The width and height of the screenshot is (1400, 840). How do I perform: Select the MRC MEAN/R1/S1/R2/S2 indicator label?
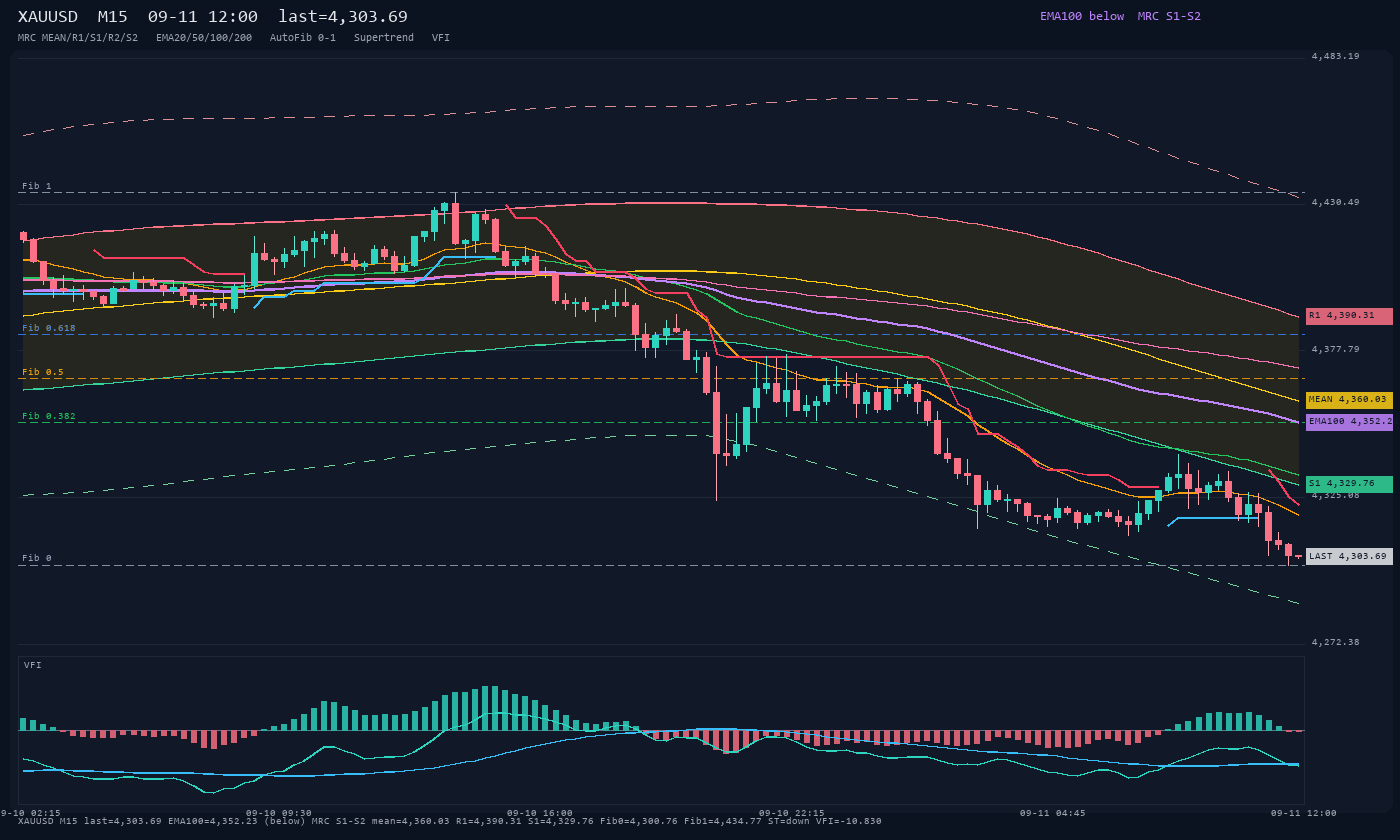pos(78,38)
